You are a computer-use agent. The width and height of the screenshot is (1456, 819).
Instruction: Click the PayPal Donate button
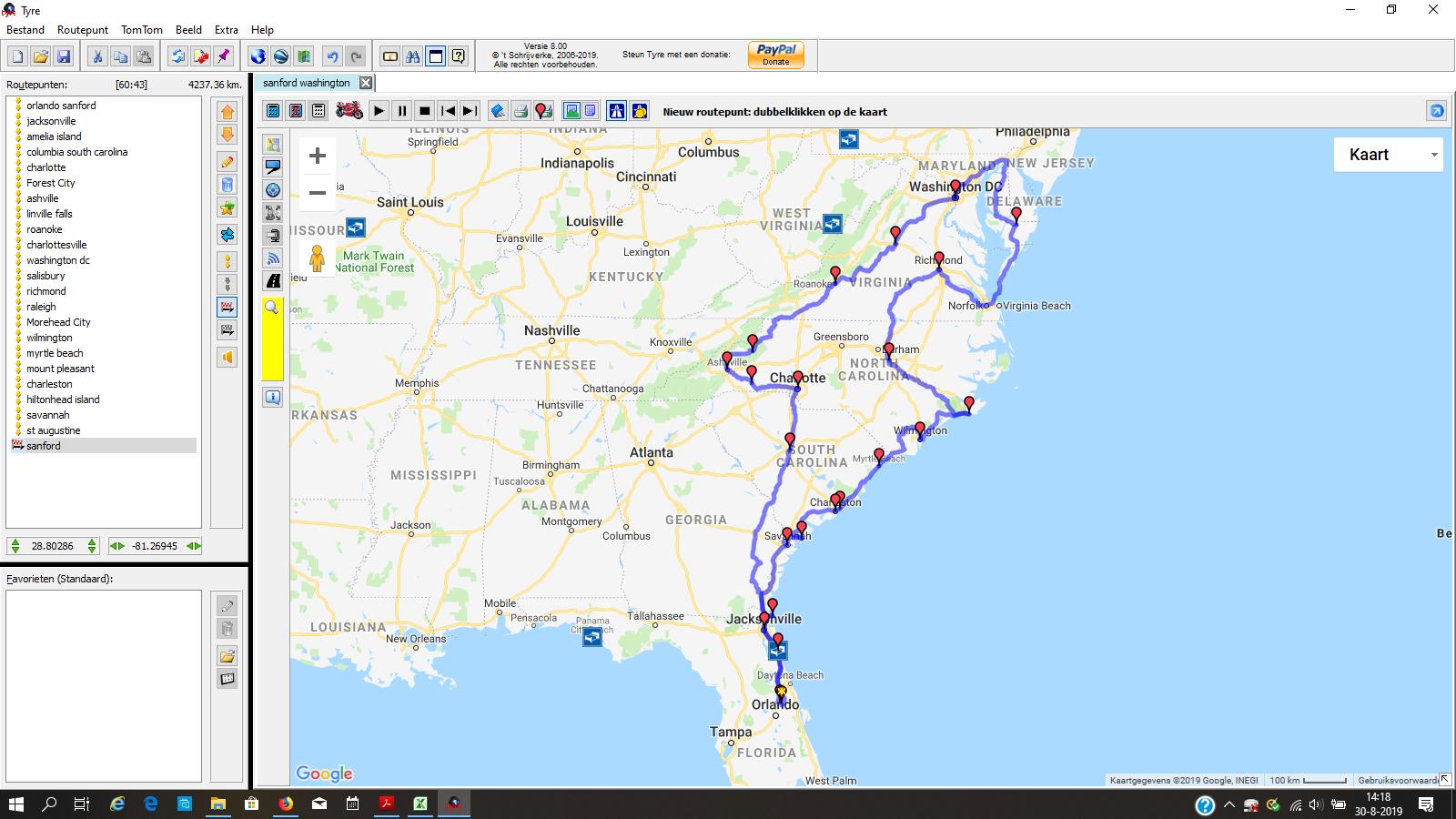click(x=775, y=56)
